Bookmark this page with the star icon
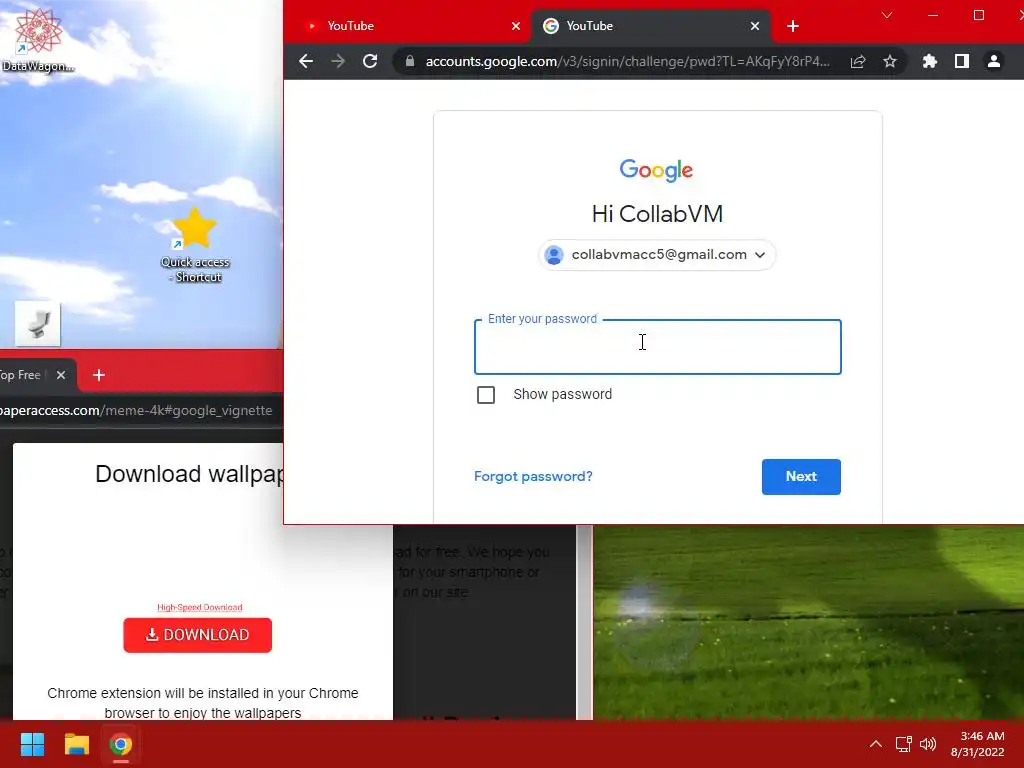1024x768 pixels. click(x=889, y=61)
